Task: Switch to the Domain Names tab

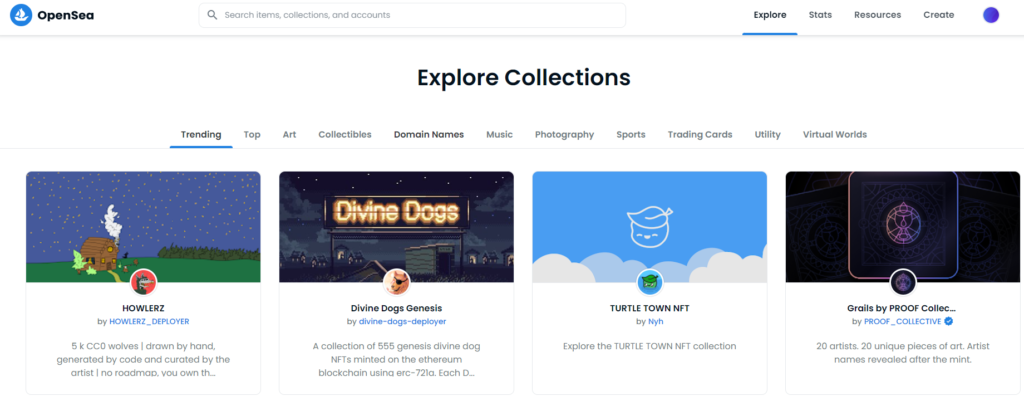Action: (x=428, y=135)
